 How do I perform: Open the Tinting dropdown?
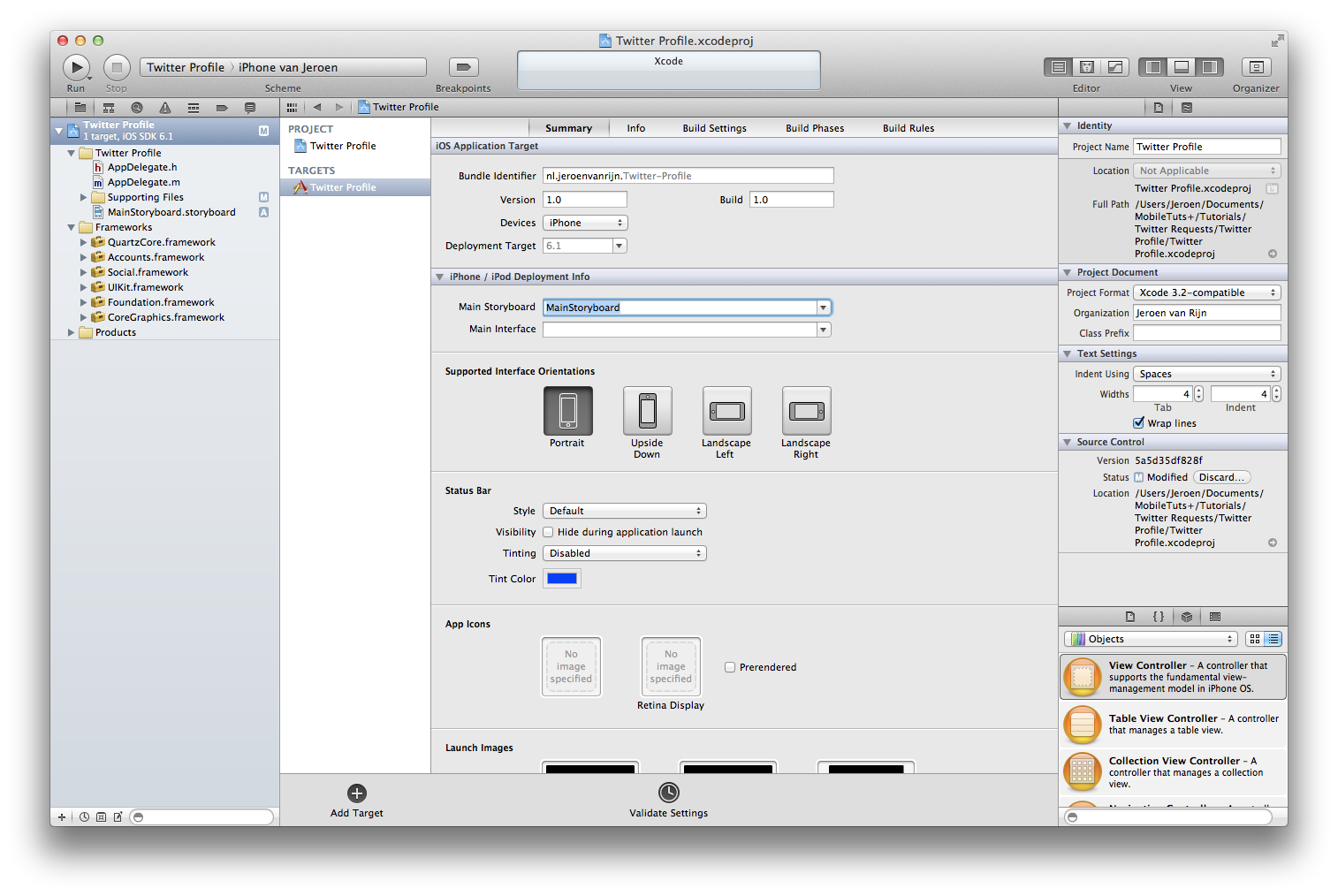tap(625, 553)
